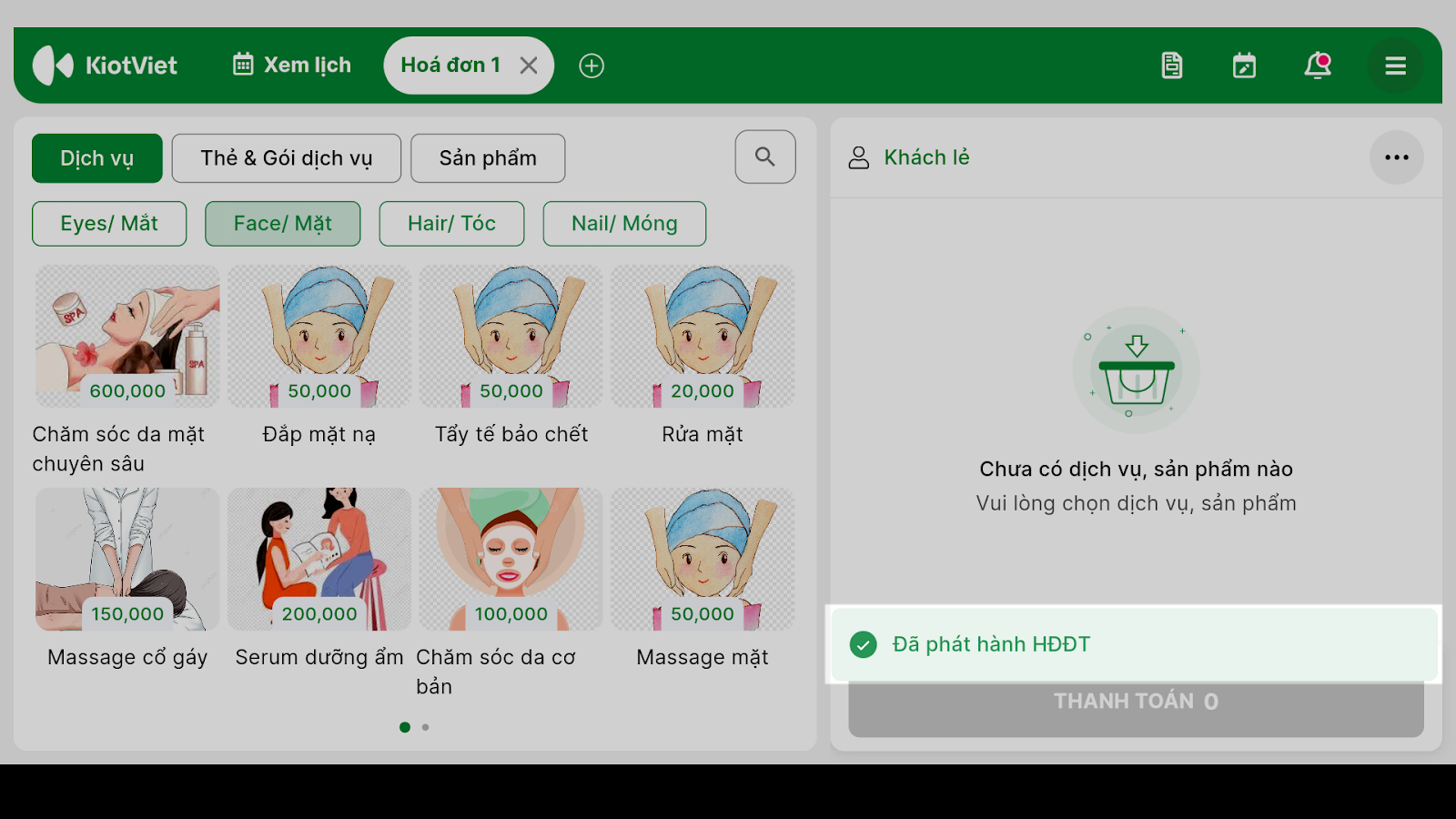This screenshot has height=819, width=1456.
Task: Select the Khách lẻ customer field
Action: pos(926,157)
